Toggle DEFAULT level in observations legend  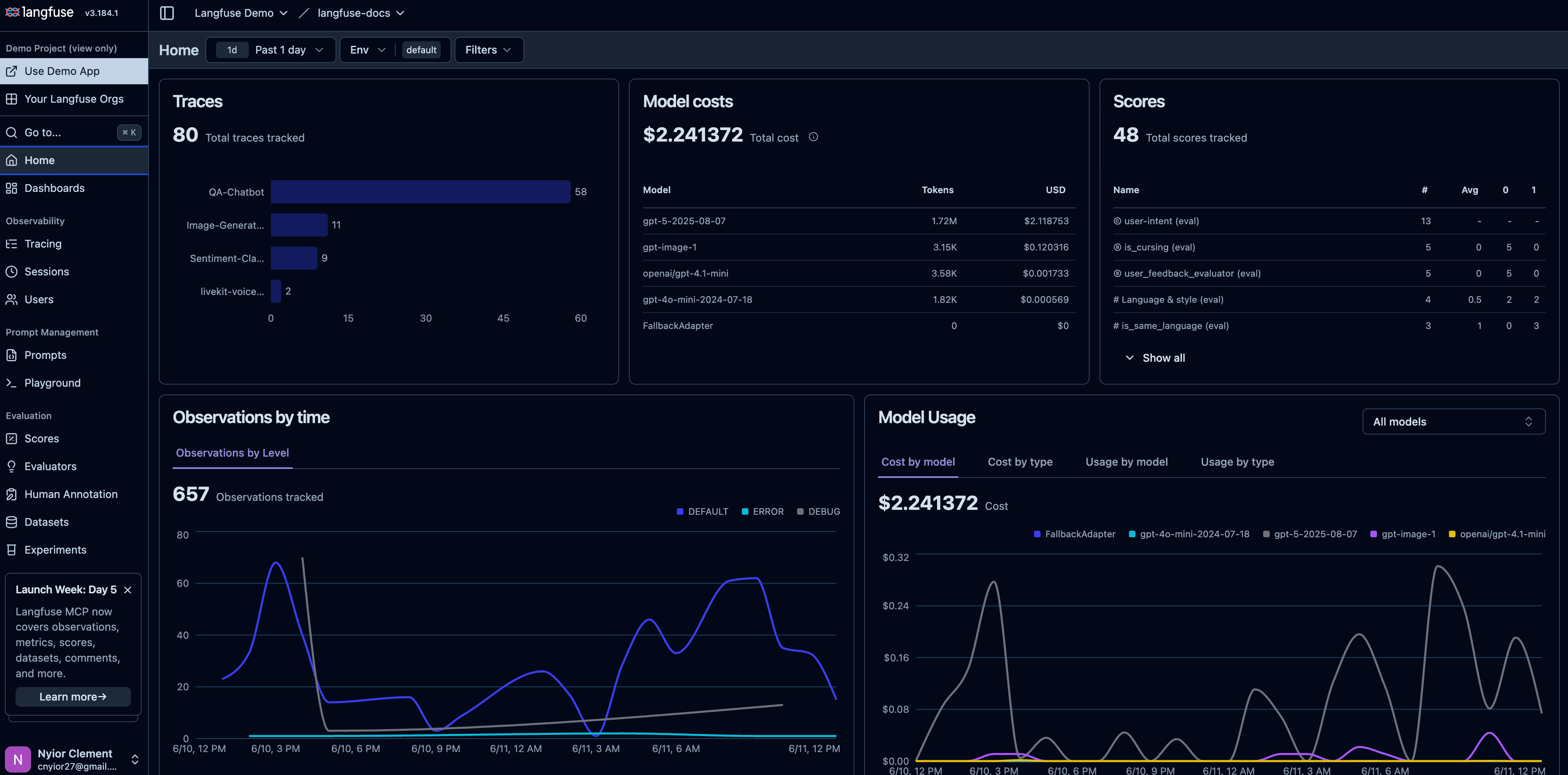(x=703, y=511)
